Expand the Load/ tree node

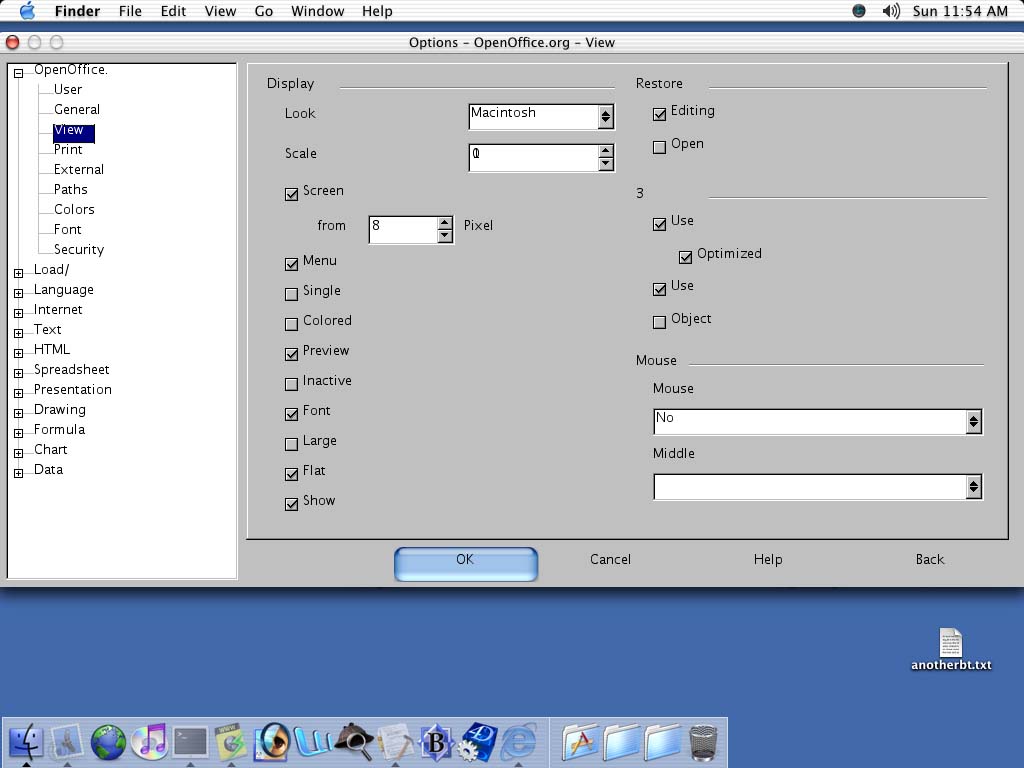click(x=18, y=273)
